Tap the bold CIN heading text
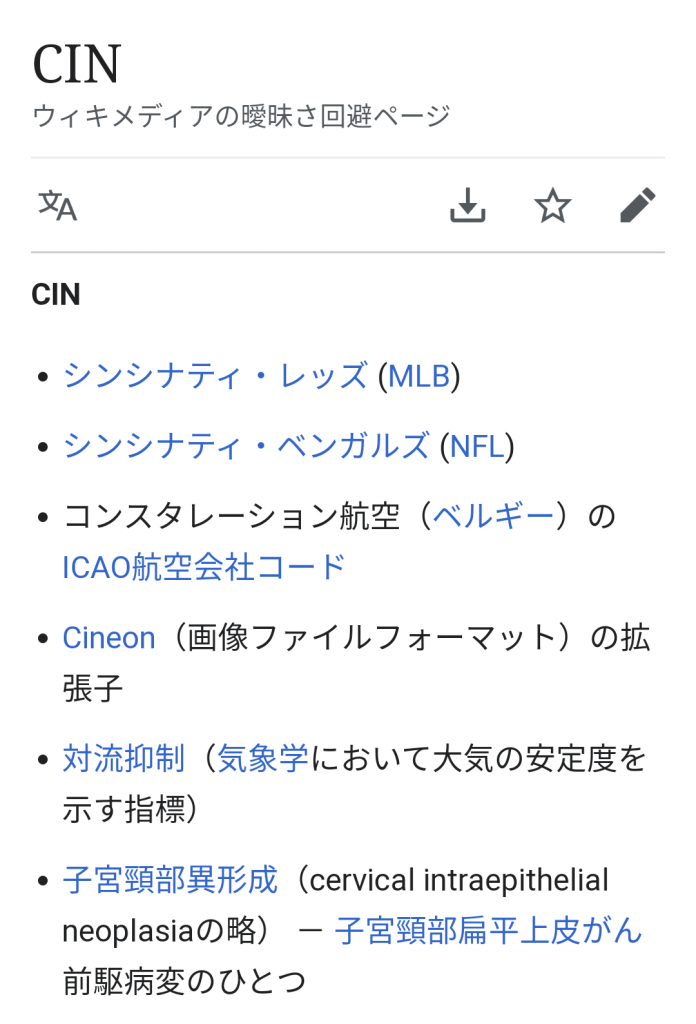696x1024 pixels. coord(56,295)
